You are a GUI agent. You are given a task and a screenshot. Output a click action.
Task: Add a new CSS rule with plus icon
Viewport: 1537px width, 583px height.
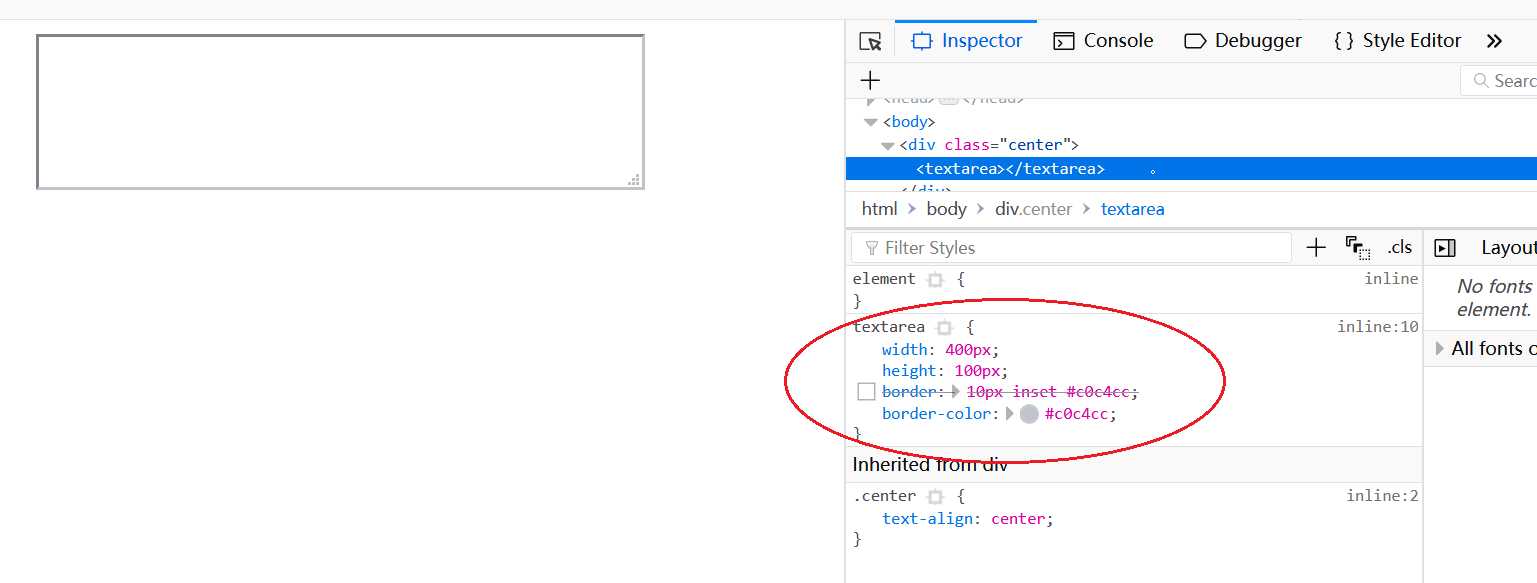click(x=1316, y=248)
